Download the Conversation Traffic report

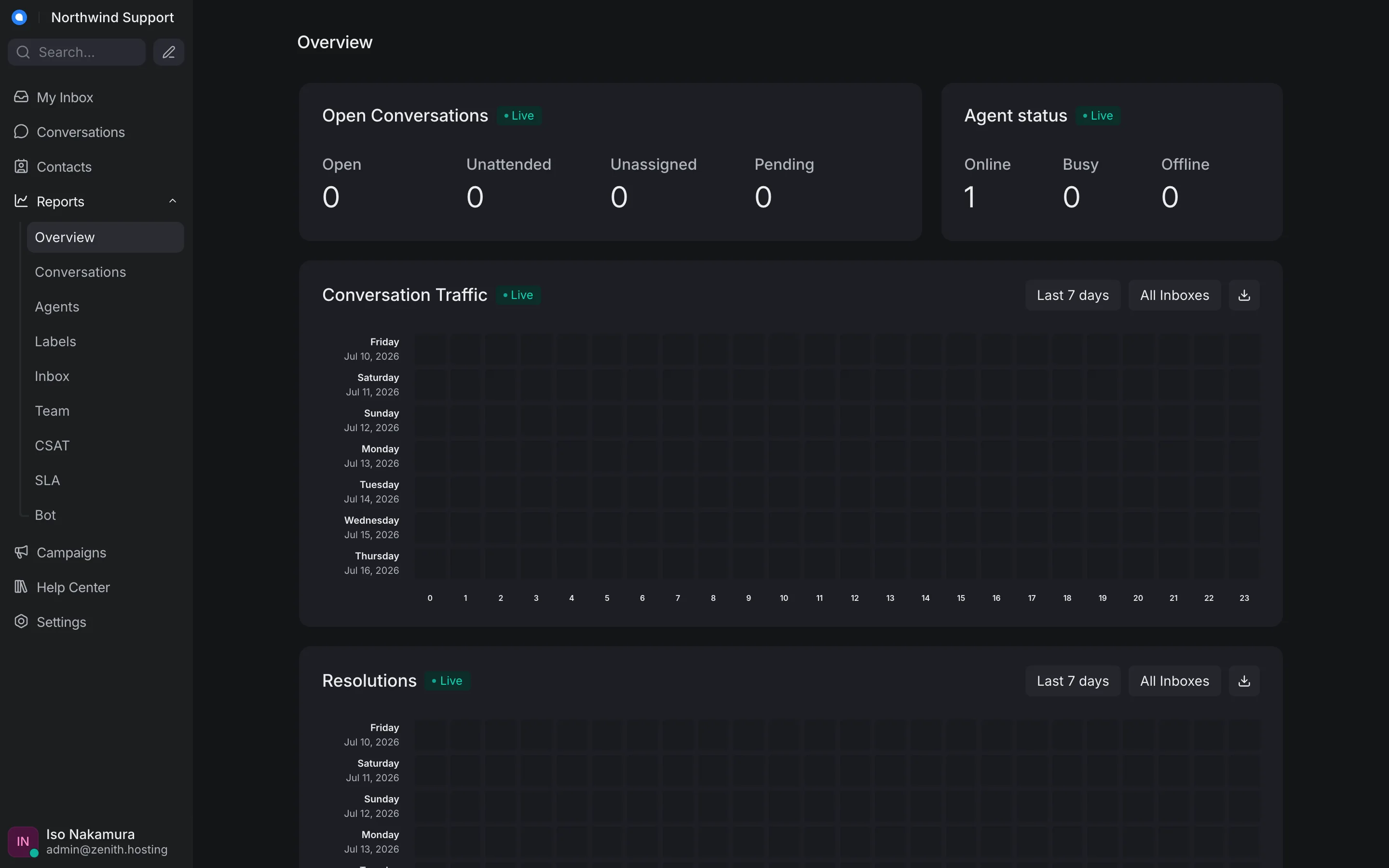(x=1244, y=295)
